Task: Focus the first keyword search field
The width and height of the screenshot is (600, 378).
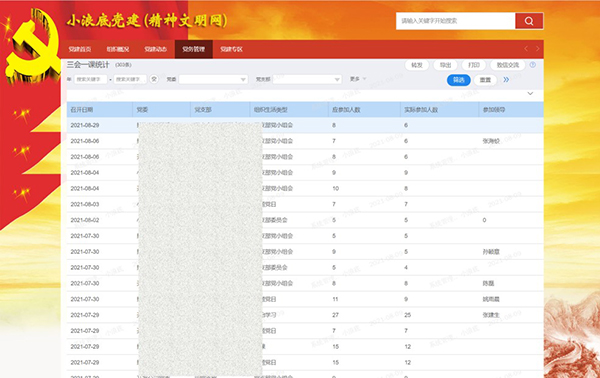Action: coord(90,79)
